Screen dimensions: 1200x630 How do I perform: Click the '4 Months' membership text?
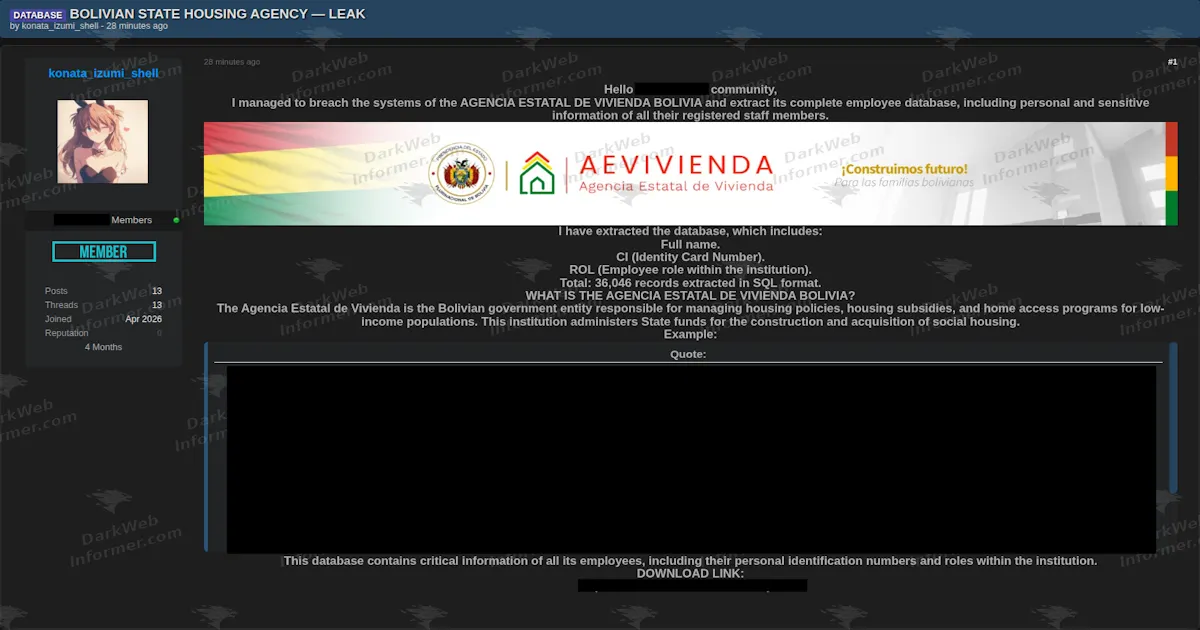pos(103,347)
